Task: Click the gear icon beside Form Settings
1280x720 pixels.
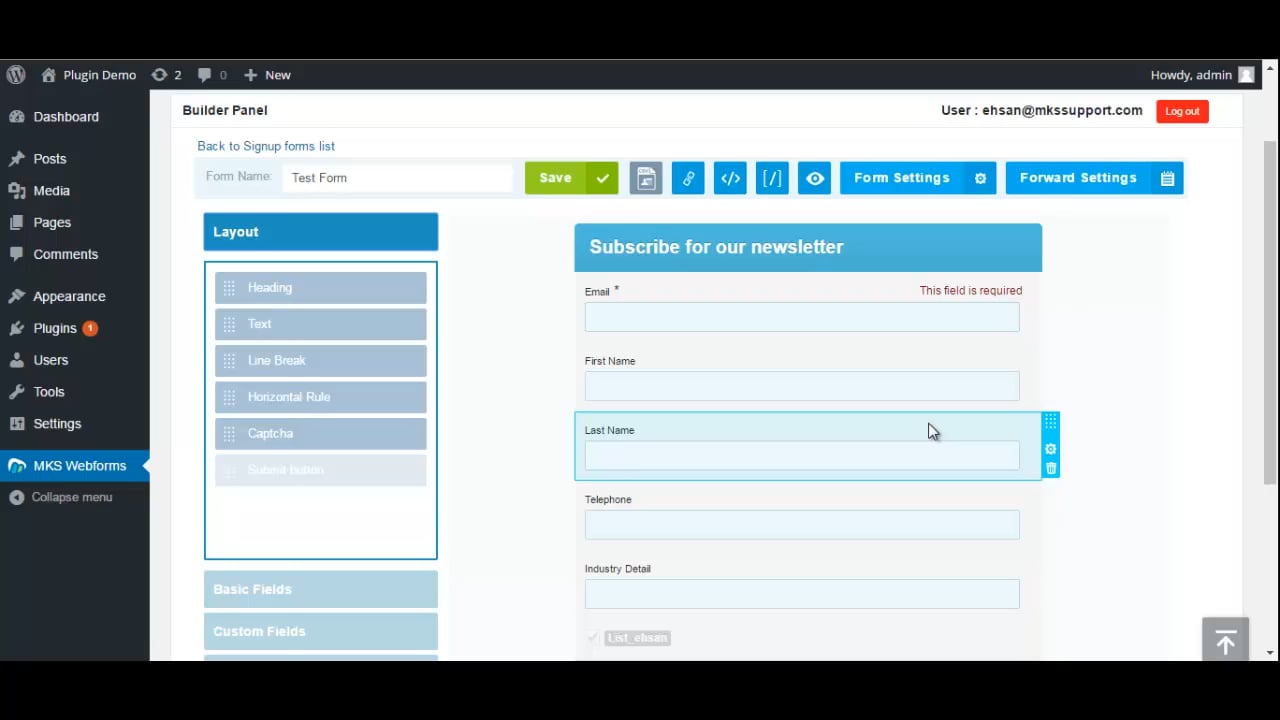Action: coord(980,178)
